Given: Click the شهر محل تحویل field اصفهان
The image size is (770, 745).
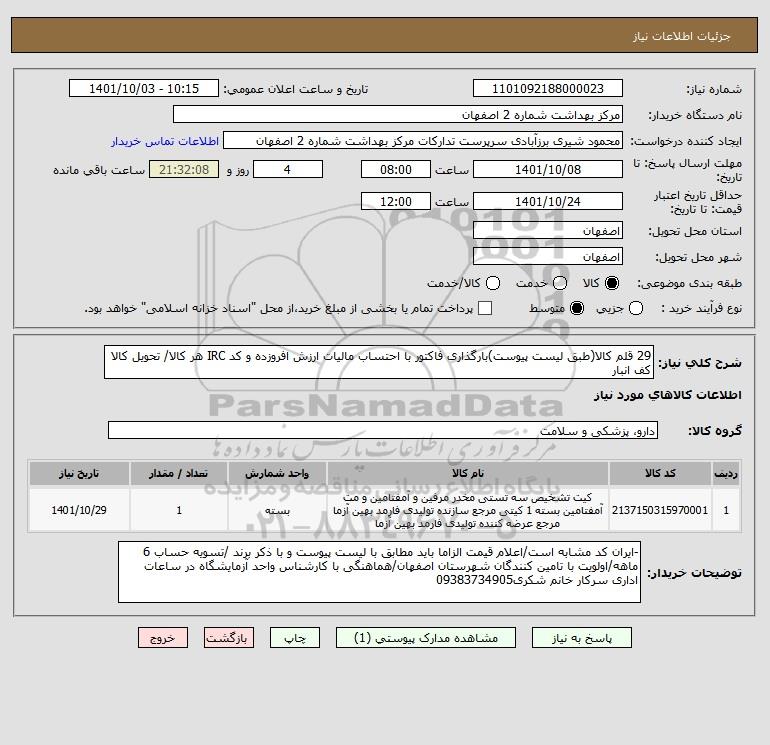Looking at the screenshot, I should [548, 256].
